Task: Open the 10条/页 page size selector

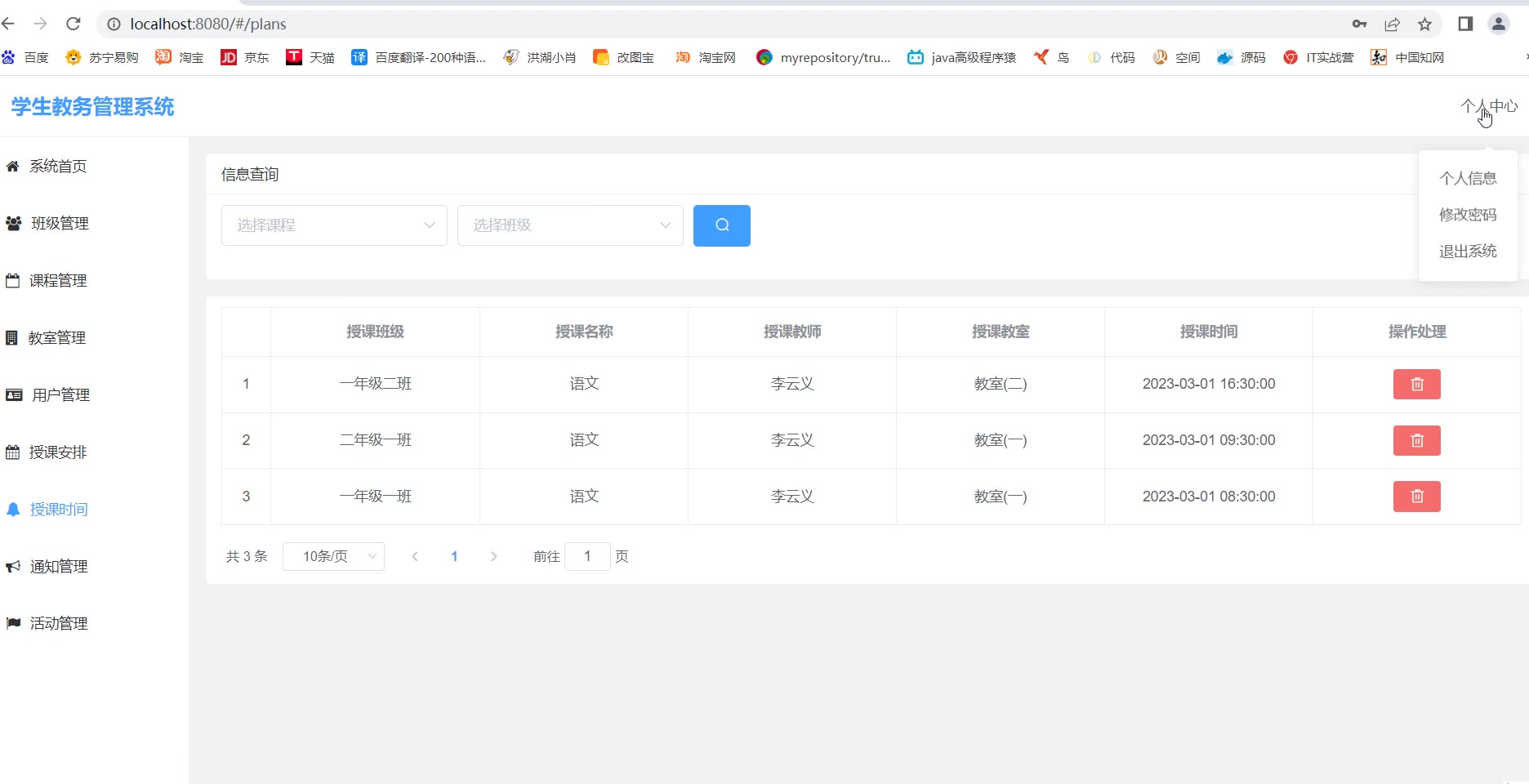Action: pyautogui.click(x=333, y=556)
